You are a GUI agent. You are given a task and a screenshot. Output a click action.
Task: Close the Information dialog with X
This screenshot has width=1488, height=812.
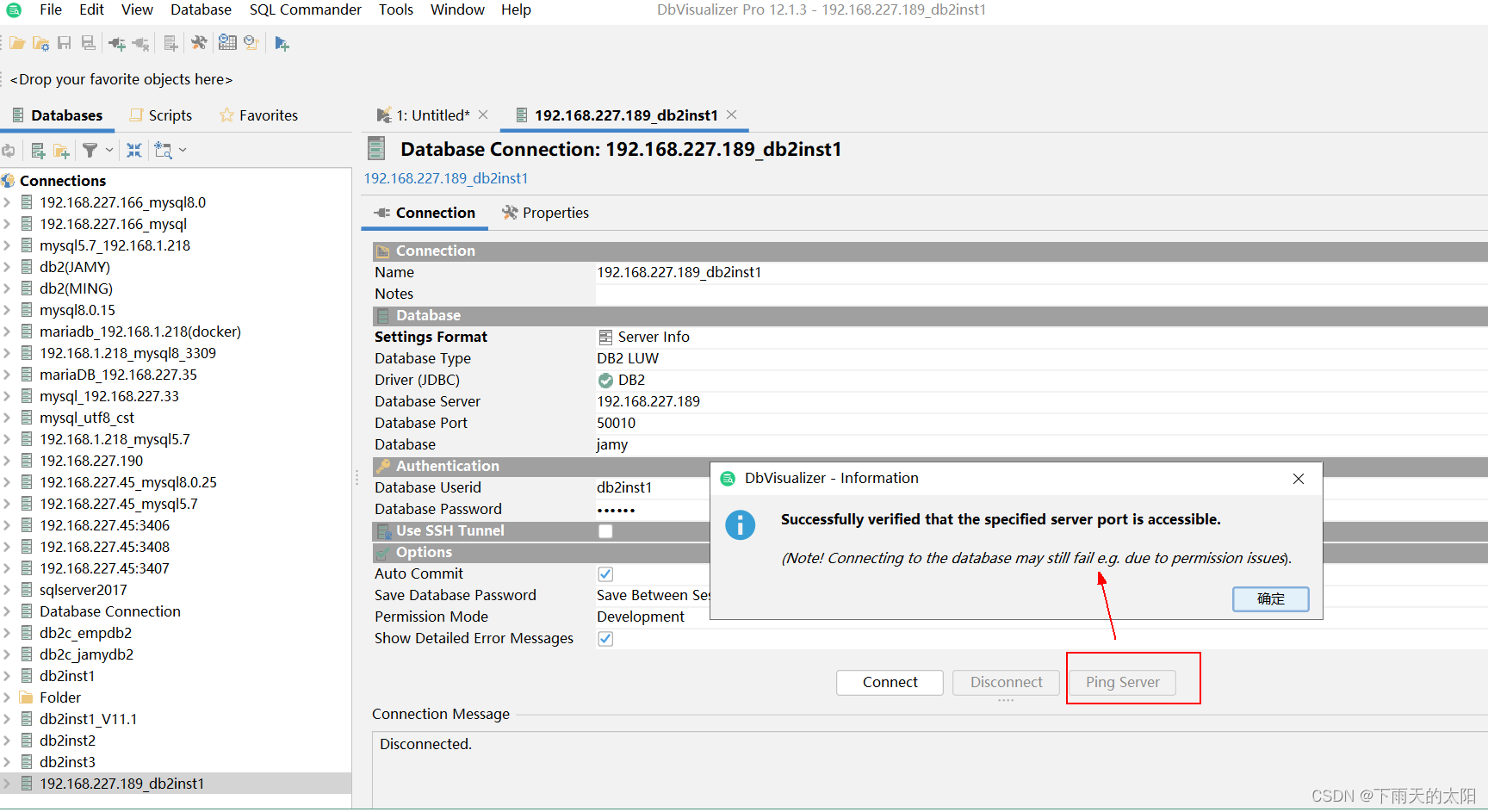pos(1299,479)
